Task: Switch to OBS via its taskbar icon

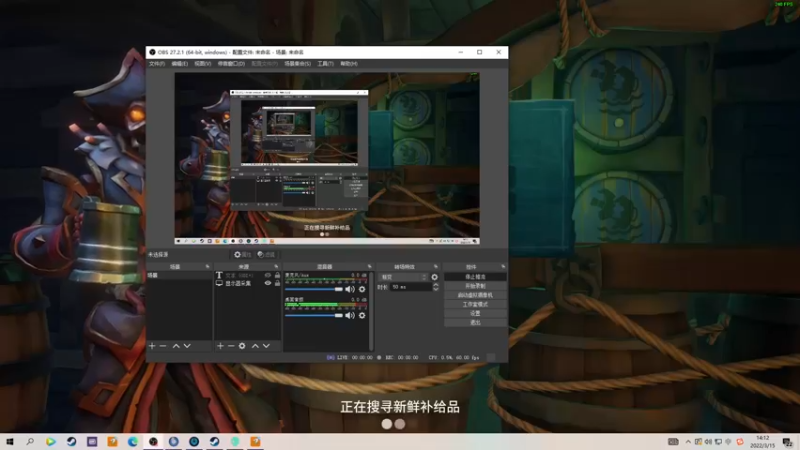Action: click(153, 441)
